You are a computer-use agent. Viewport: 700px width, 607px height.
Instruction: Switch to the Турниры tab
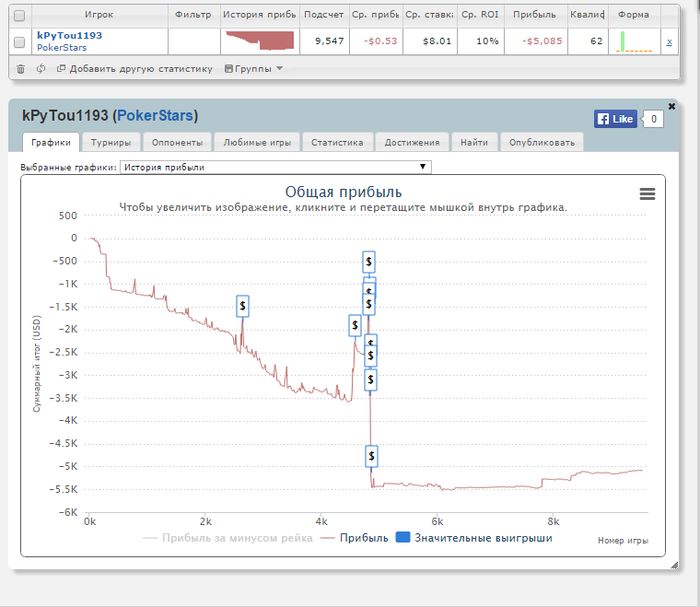point(111,142)
